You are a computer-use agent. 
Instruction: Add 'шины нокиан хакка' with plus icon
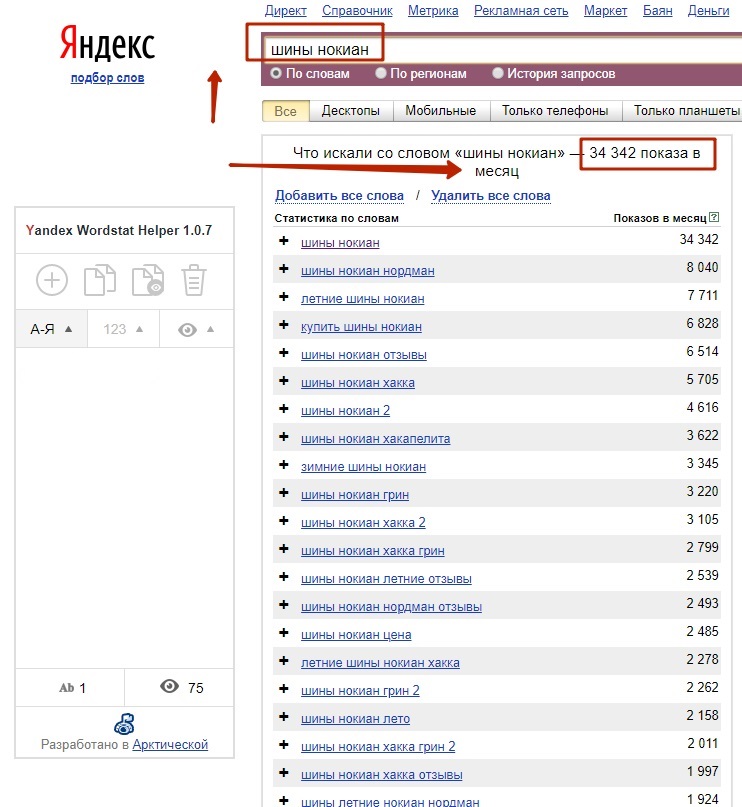pyautogui.click(x=284, y=381)
